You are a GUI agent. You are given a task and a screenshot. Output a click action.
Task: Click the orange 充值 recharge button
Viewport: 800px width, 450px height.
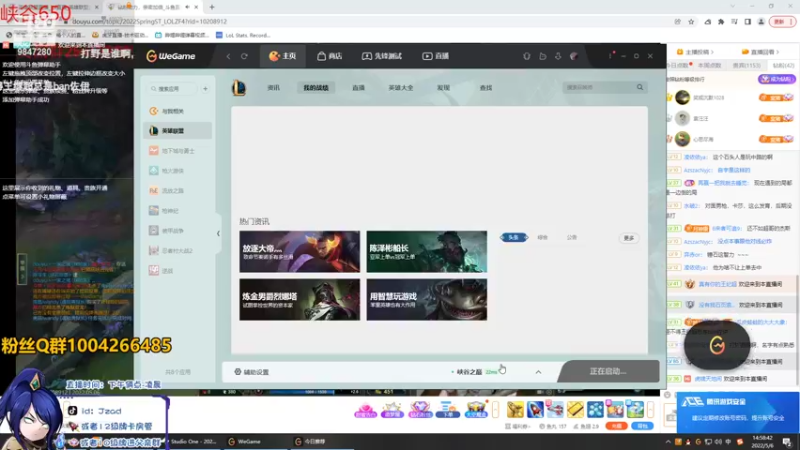(x=616, y=426)
